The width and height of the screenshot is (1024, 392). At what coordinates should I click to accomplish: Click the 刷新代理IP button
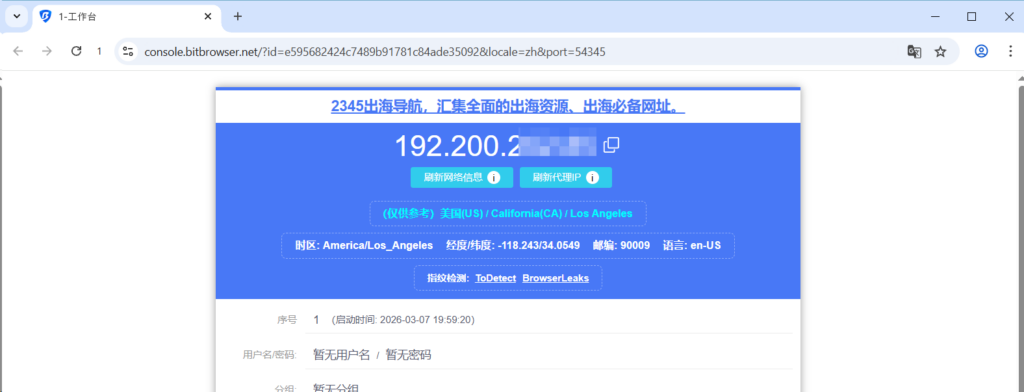566,178
